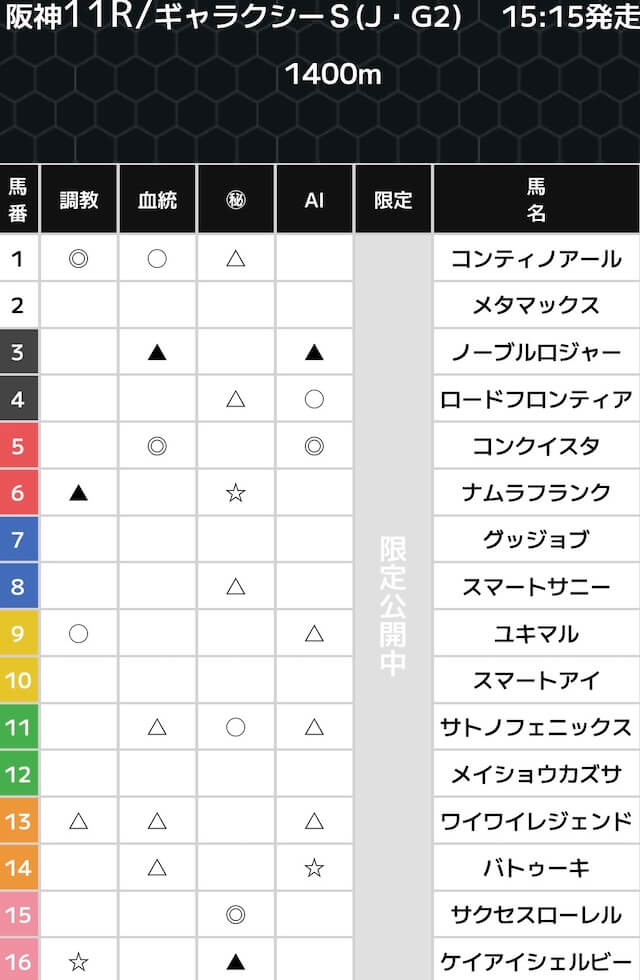Click double-circle in AI column for horse 5
Viewport: 640px width, 980px height.
314,445
